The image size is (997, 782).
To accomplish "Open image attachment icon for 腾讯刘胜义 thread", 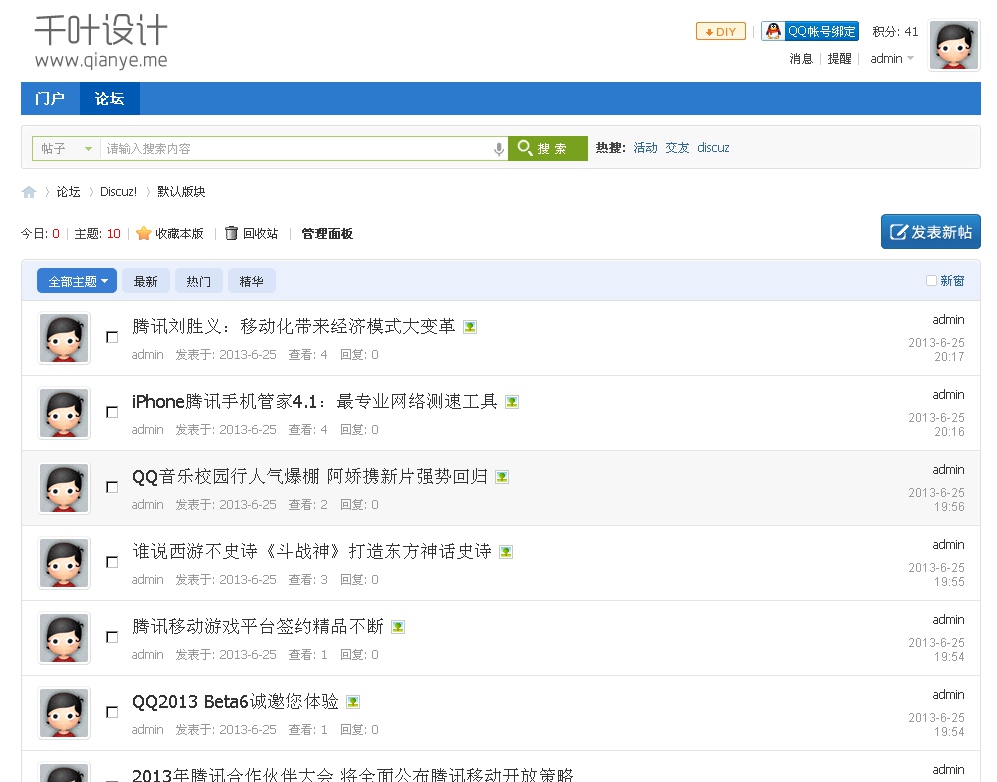I will click(x=470, y=327).
